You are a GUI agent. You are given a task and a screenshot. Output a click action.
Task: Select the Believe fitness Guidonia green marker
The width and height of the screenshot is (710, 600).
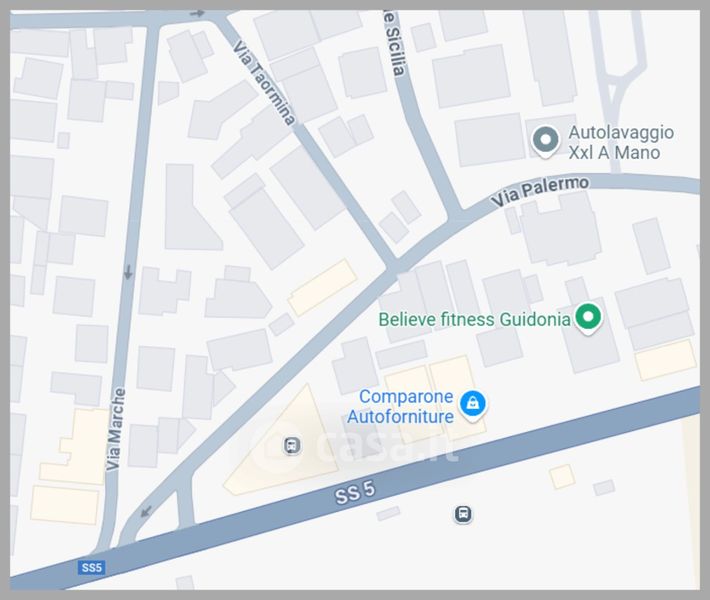coord(588,318)
